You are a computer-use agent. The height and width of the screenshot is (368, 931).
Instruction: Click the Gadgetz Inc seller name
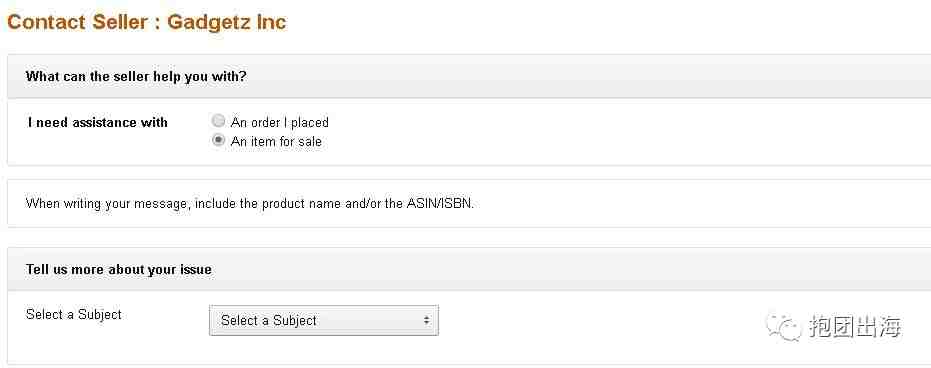(x=227, y=22)
